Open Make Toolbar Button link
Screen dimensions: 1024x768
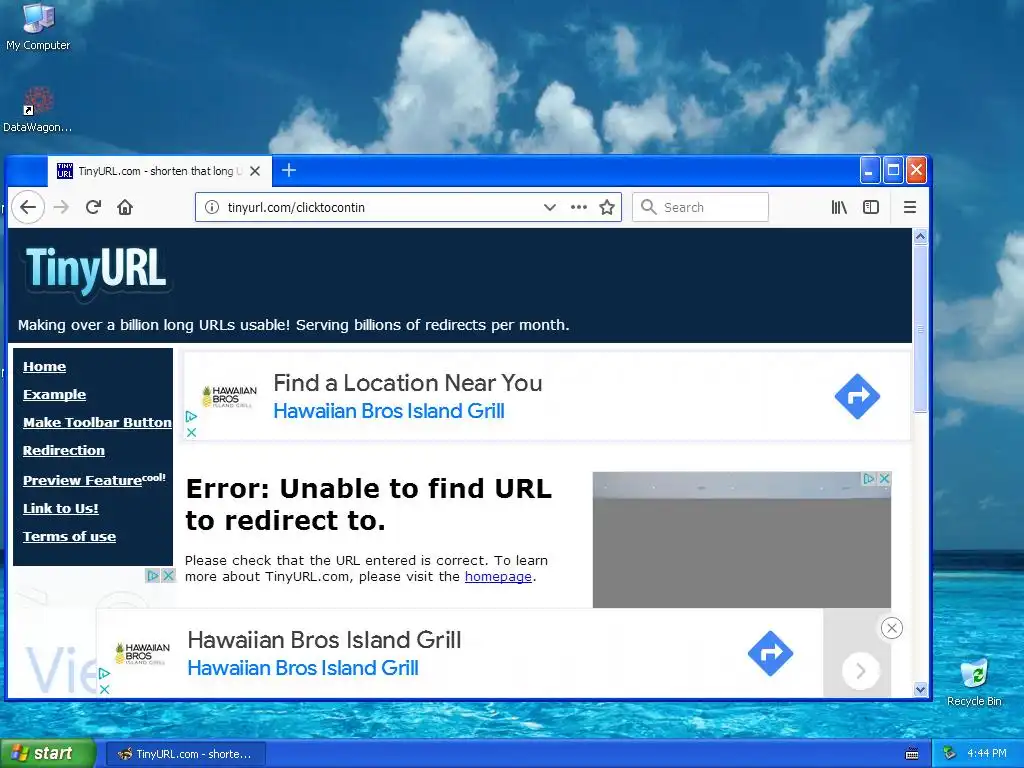point(97,423)
